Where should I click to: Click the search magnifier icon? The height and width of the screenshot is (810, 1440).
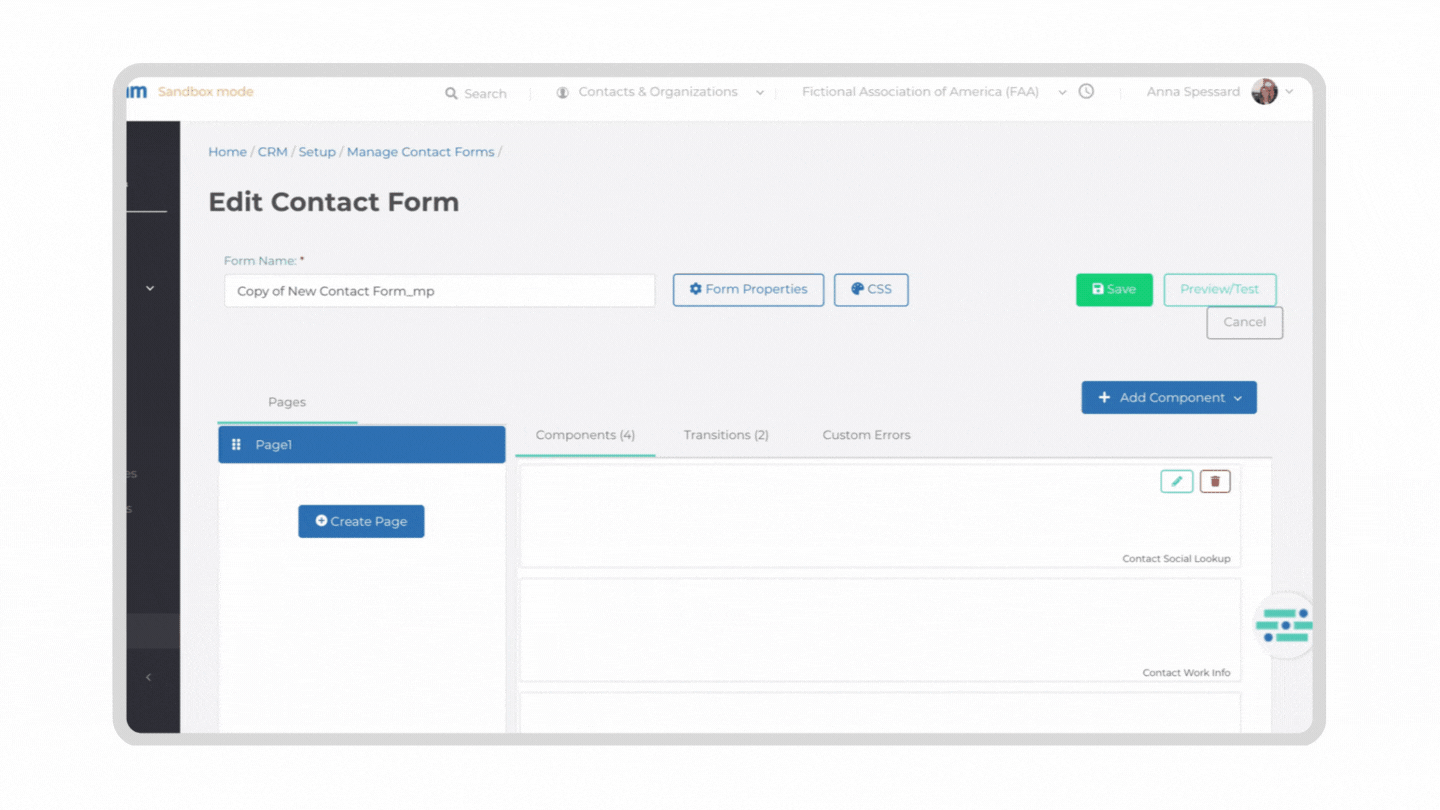coord(452,93)
